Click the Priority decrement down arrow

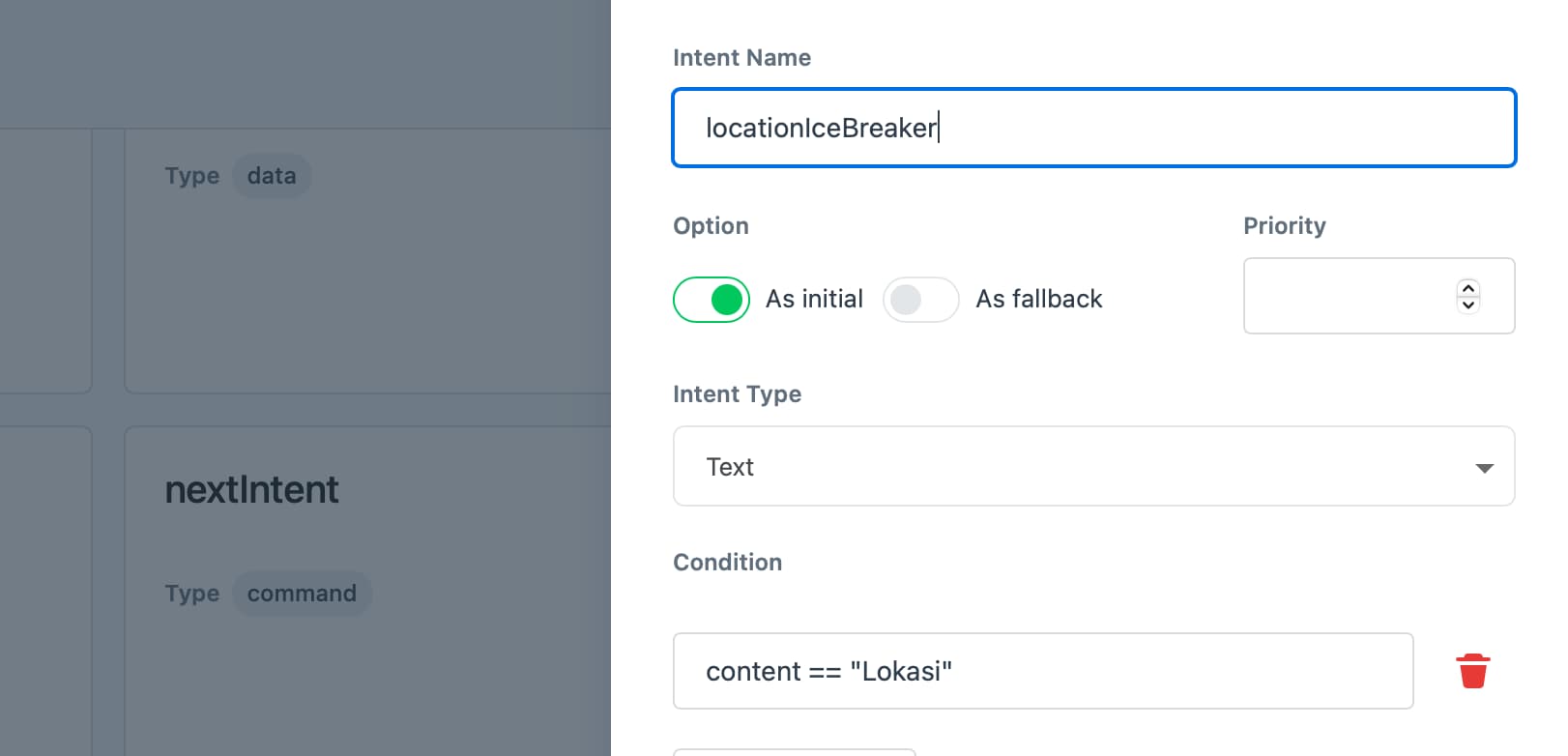1467,305
